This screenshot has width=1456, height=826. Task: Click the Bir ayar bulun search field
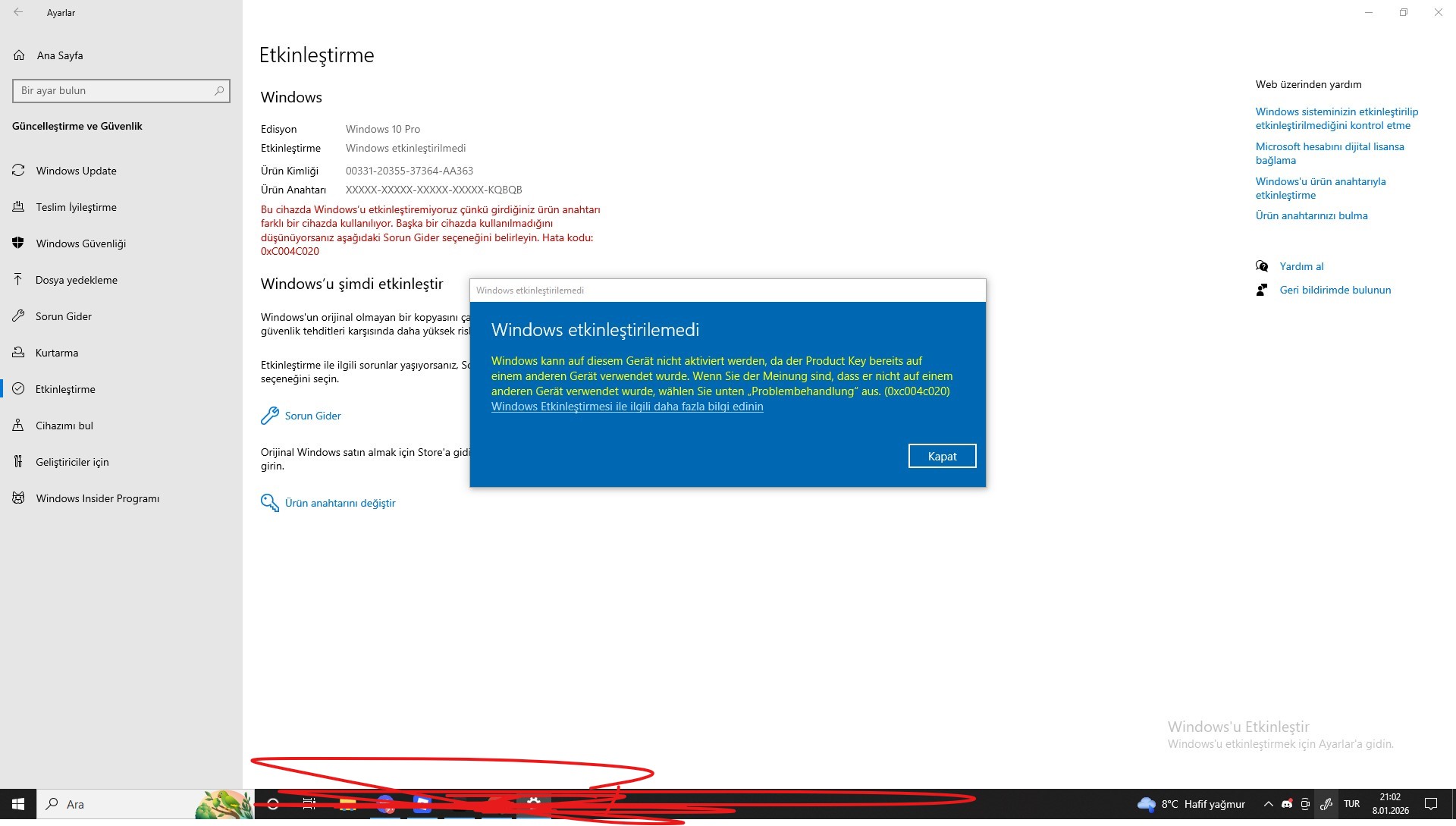click(x=121, y=91)
